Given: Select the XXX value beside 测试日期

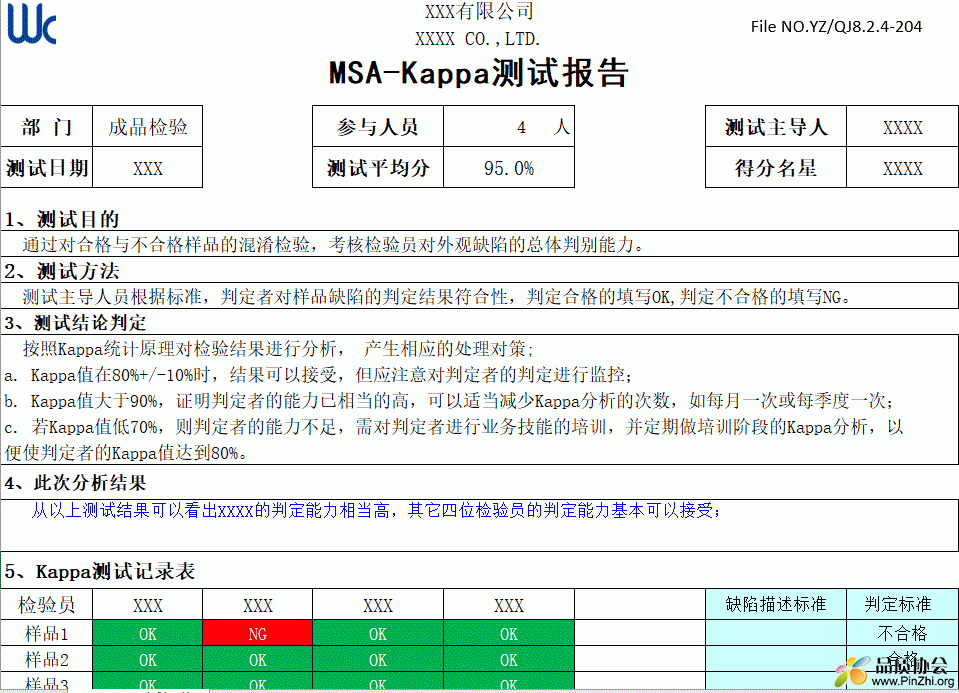Looking at the screenshot, I should point(147,168).
